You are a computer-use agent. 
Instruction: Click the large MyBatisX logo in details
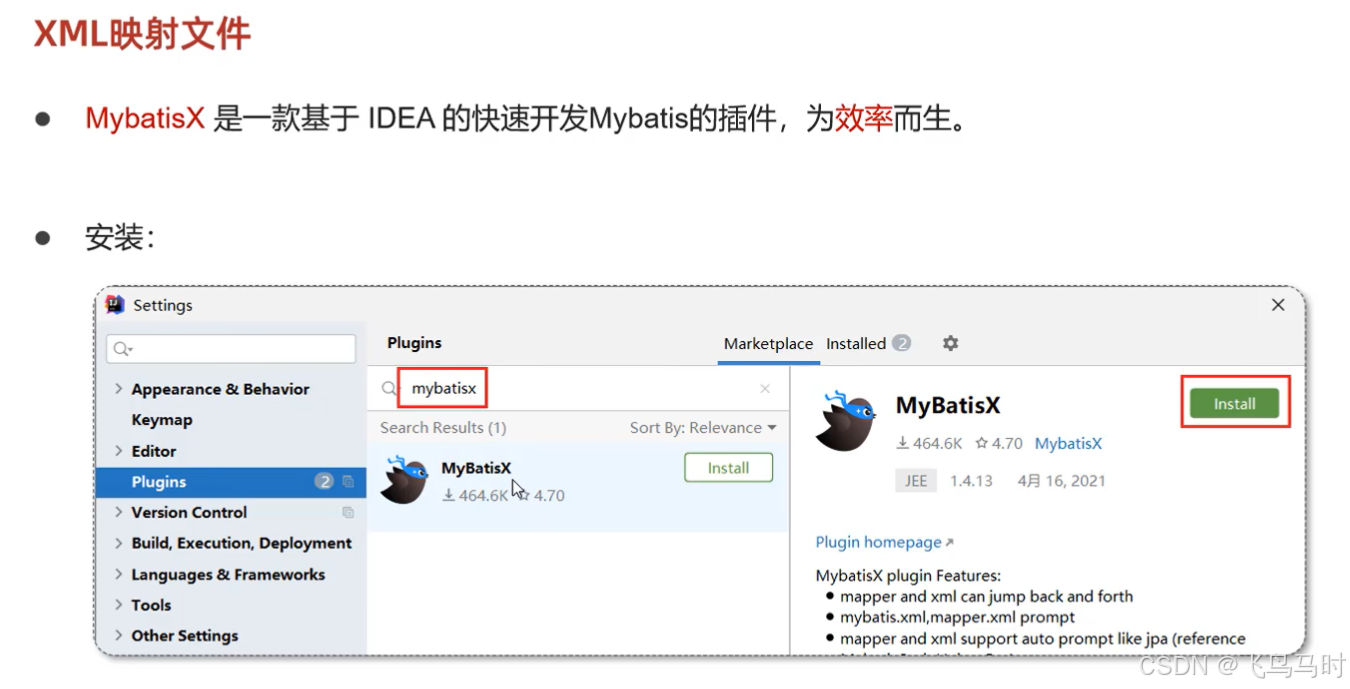tap(846, 421)
